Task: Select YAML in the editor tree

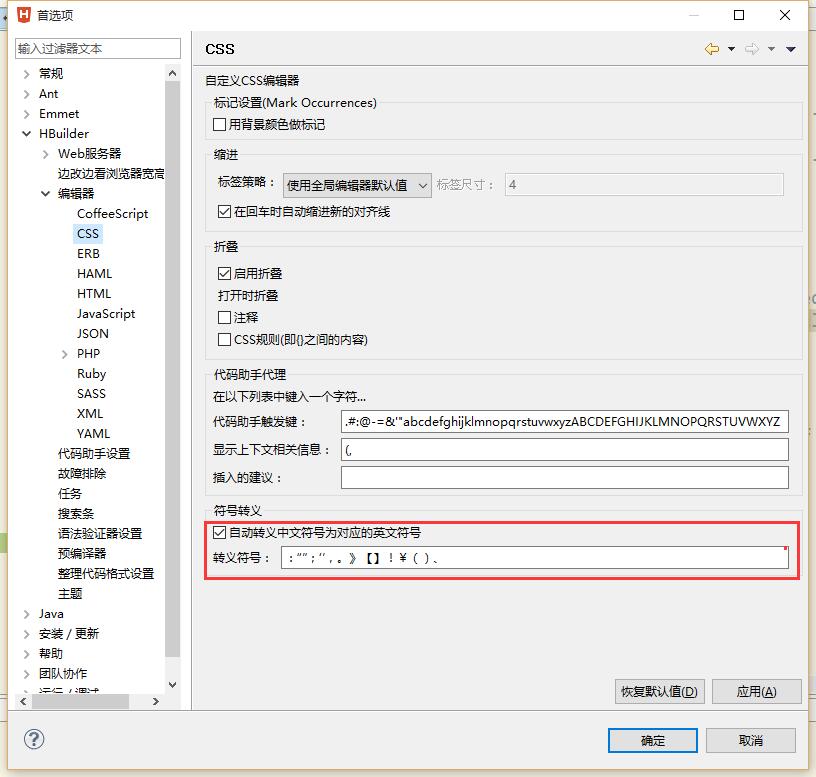Action: 93,434
